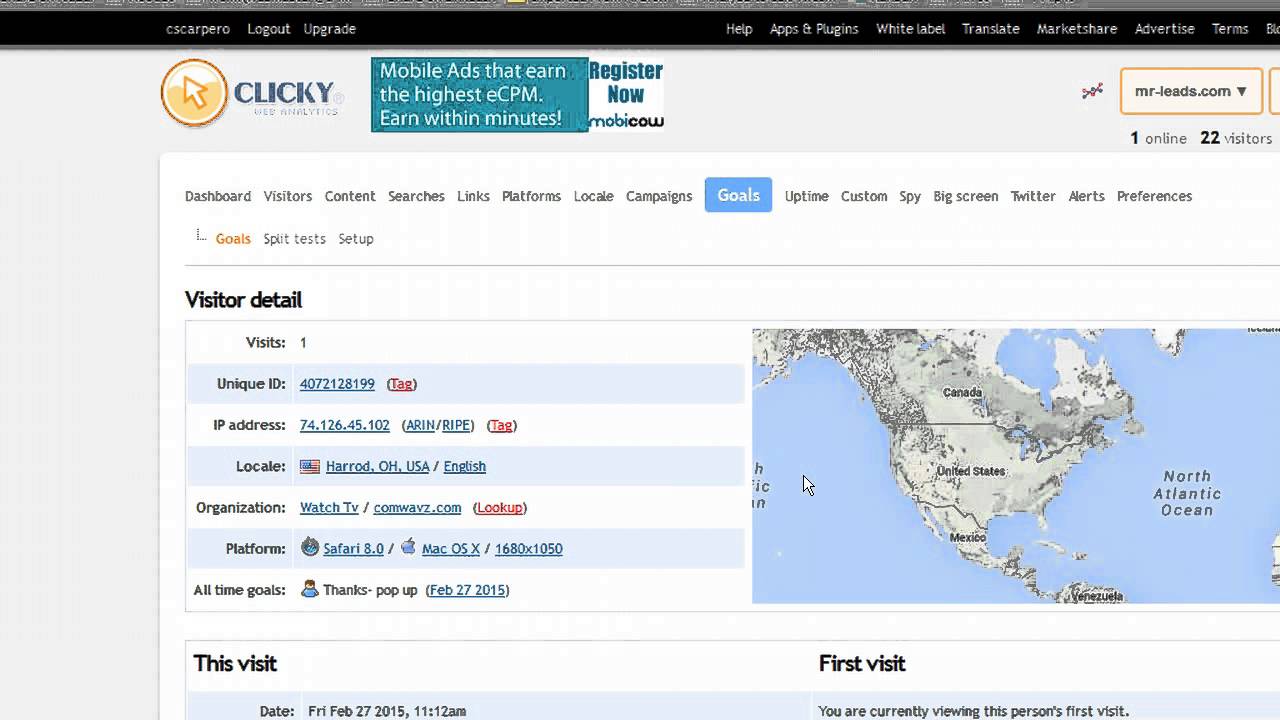Image resolution: width=1280 pixels, height=720 pixels.
Task: Click the Fri Feb 27 2015, 11:12am date
Action: click(387, 711)
